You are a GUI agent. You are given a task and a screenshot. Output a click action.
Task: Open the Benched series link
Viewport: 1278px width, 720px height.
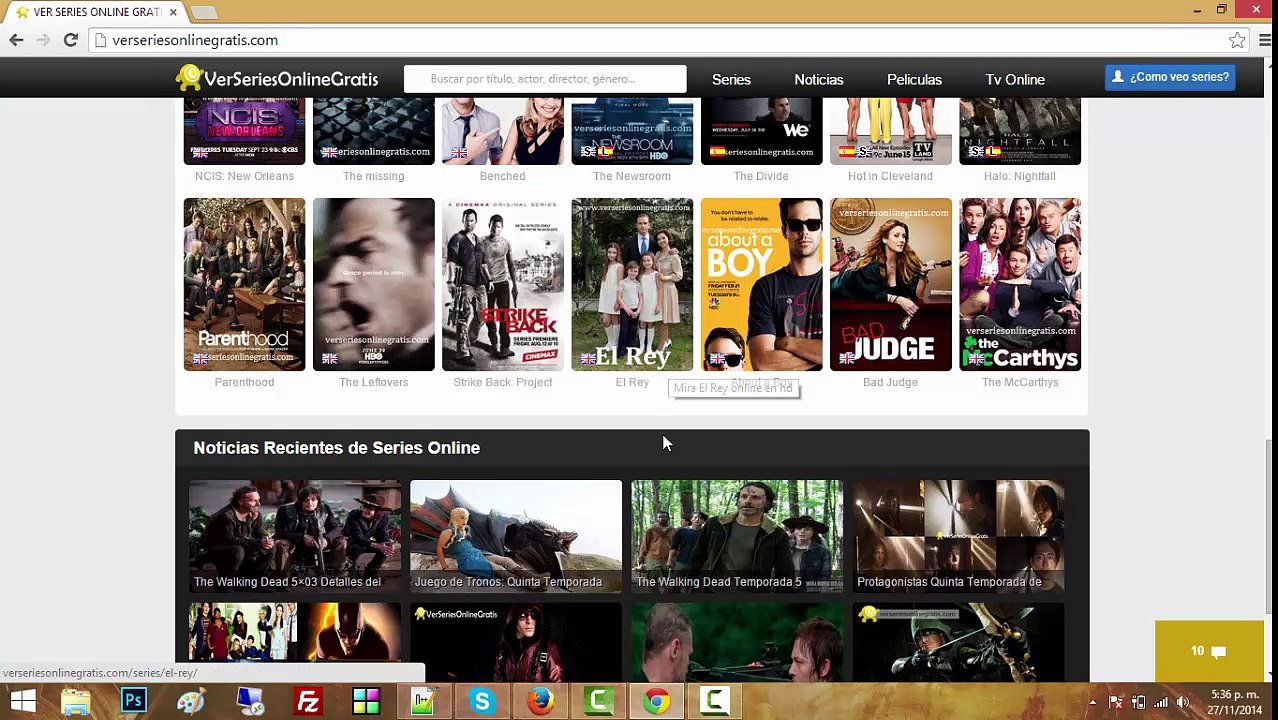click(502, 176)
